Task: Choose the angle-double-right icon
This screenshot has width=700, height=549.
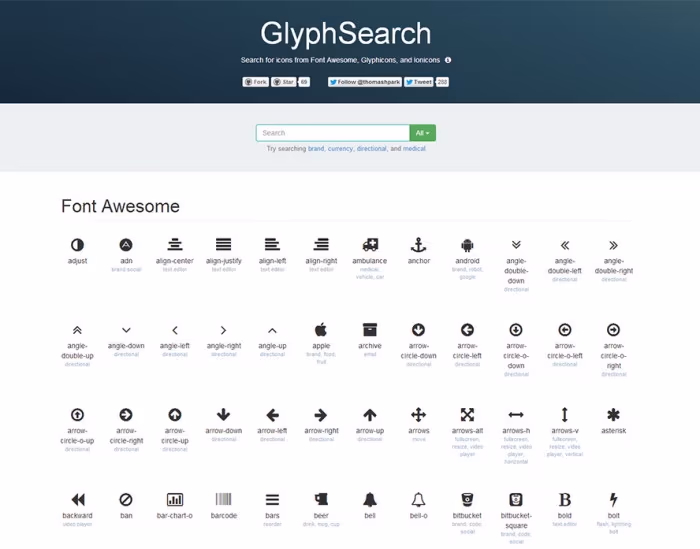Action: 613,245
